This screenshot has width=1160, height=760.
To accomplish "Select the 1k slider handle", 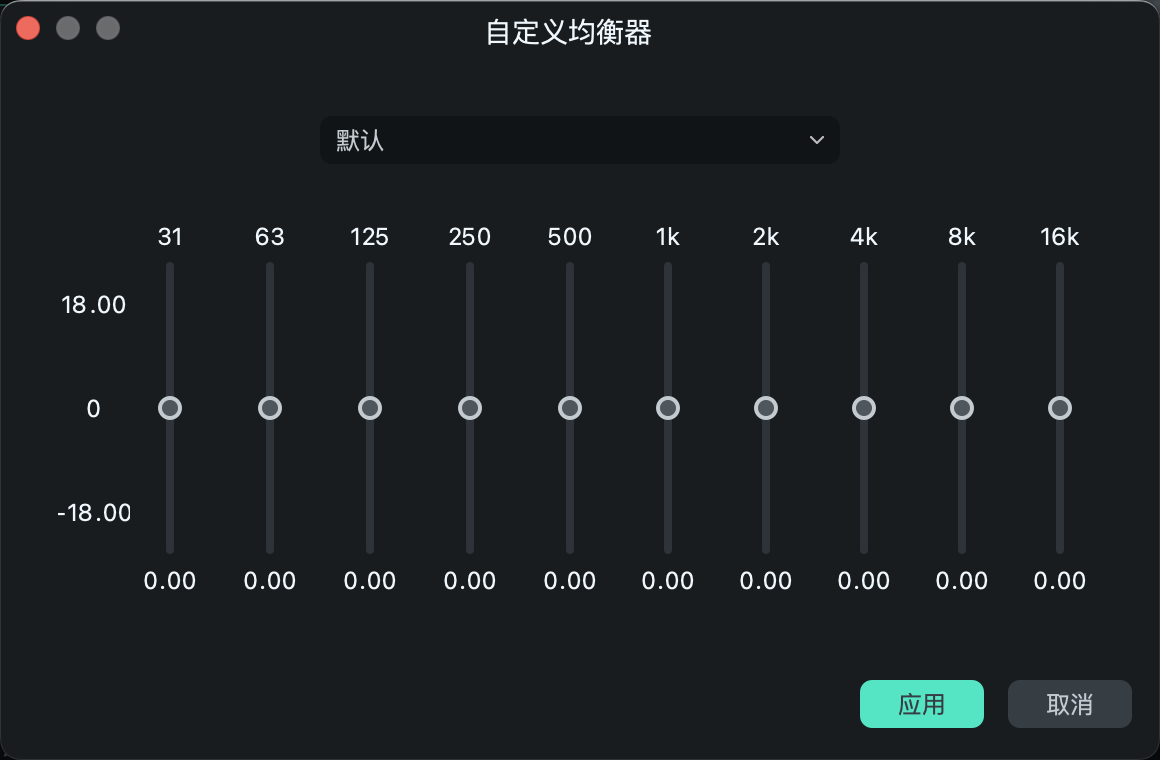I will point(667,407).
